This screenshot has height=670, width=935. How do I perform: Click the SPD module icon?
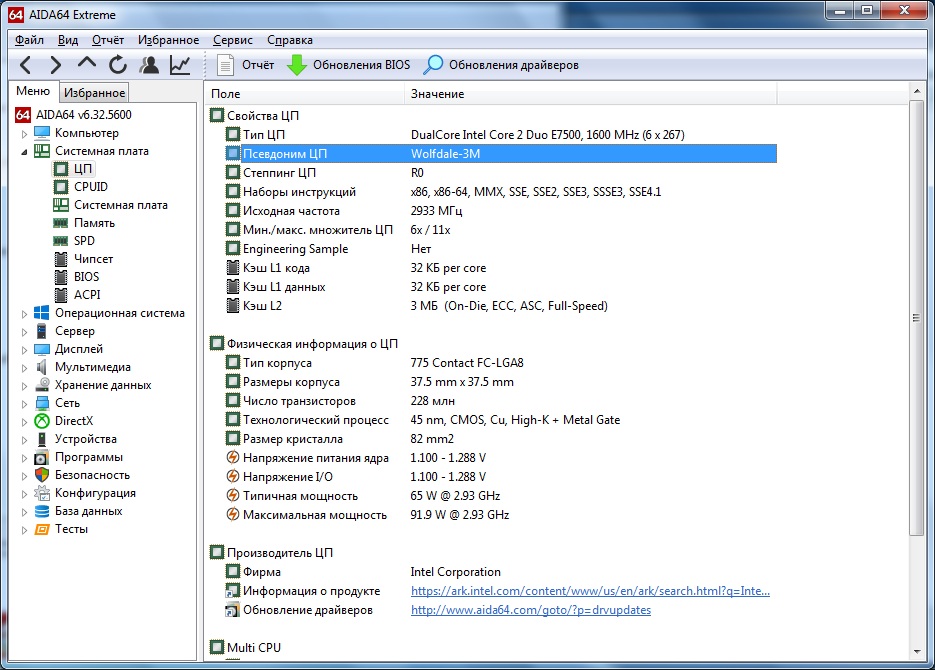point(61,241)
